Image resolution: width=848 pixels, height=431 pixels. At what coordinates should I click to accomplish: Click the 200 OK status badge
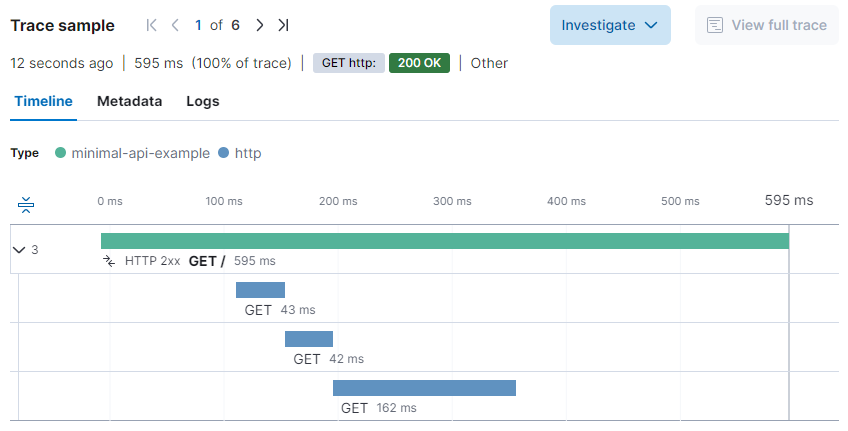tap(419, 63)
